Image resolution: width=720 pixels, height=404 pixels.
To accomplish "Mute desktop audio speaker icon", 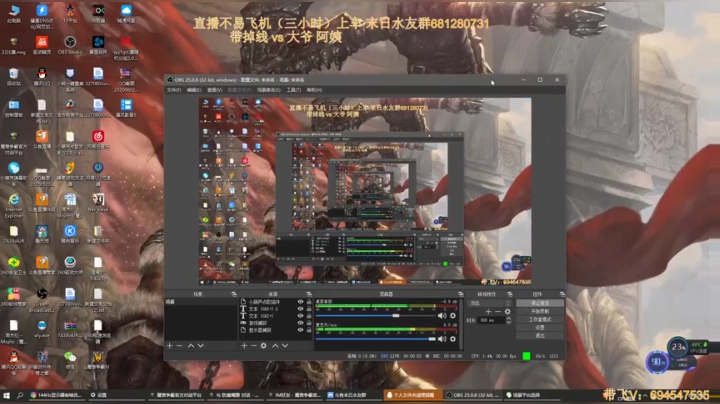I will pos(442,316).
